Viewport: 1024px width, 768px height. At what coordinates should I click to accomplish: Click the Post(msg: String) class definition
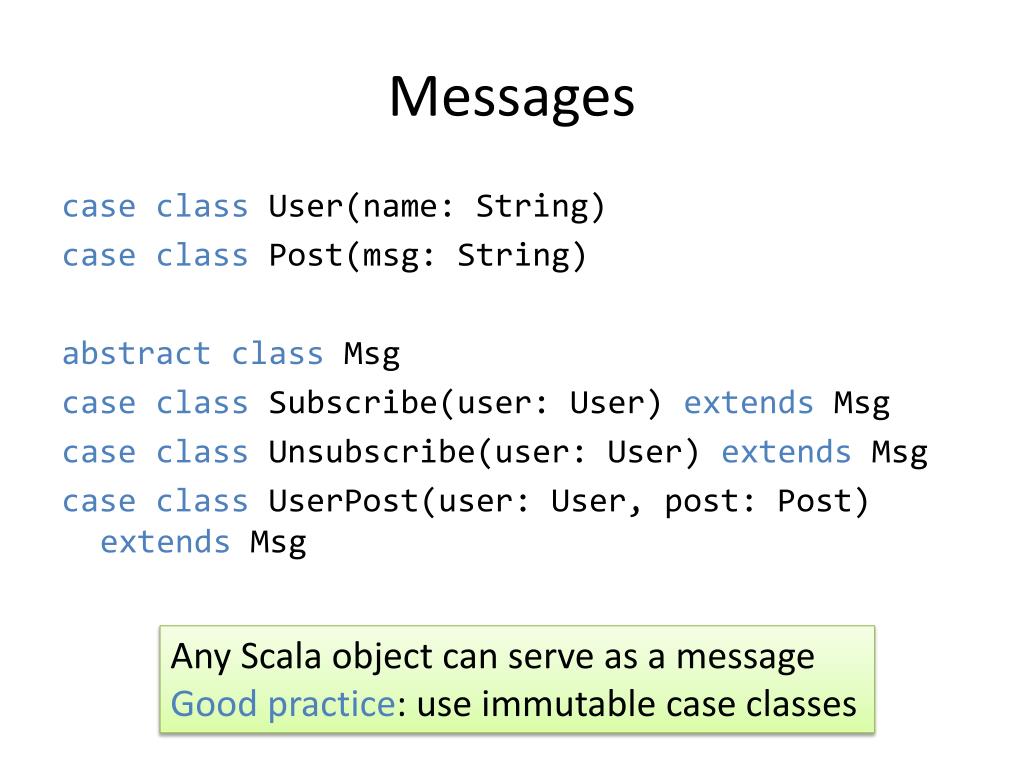coord(427,256)
